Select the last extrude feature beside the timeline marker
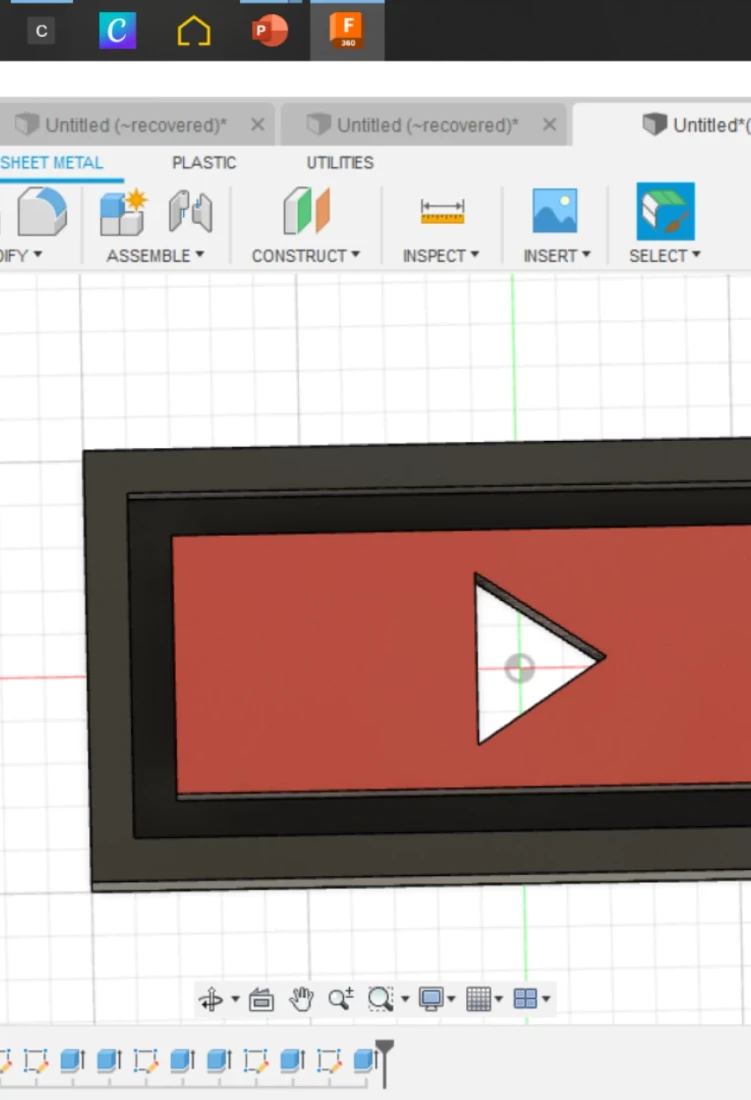 [x=364, y=1060]
